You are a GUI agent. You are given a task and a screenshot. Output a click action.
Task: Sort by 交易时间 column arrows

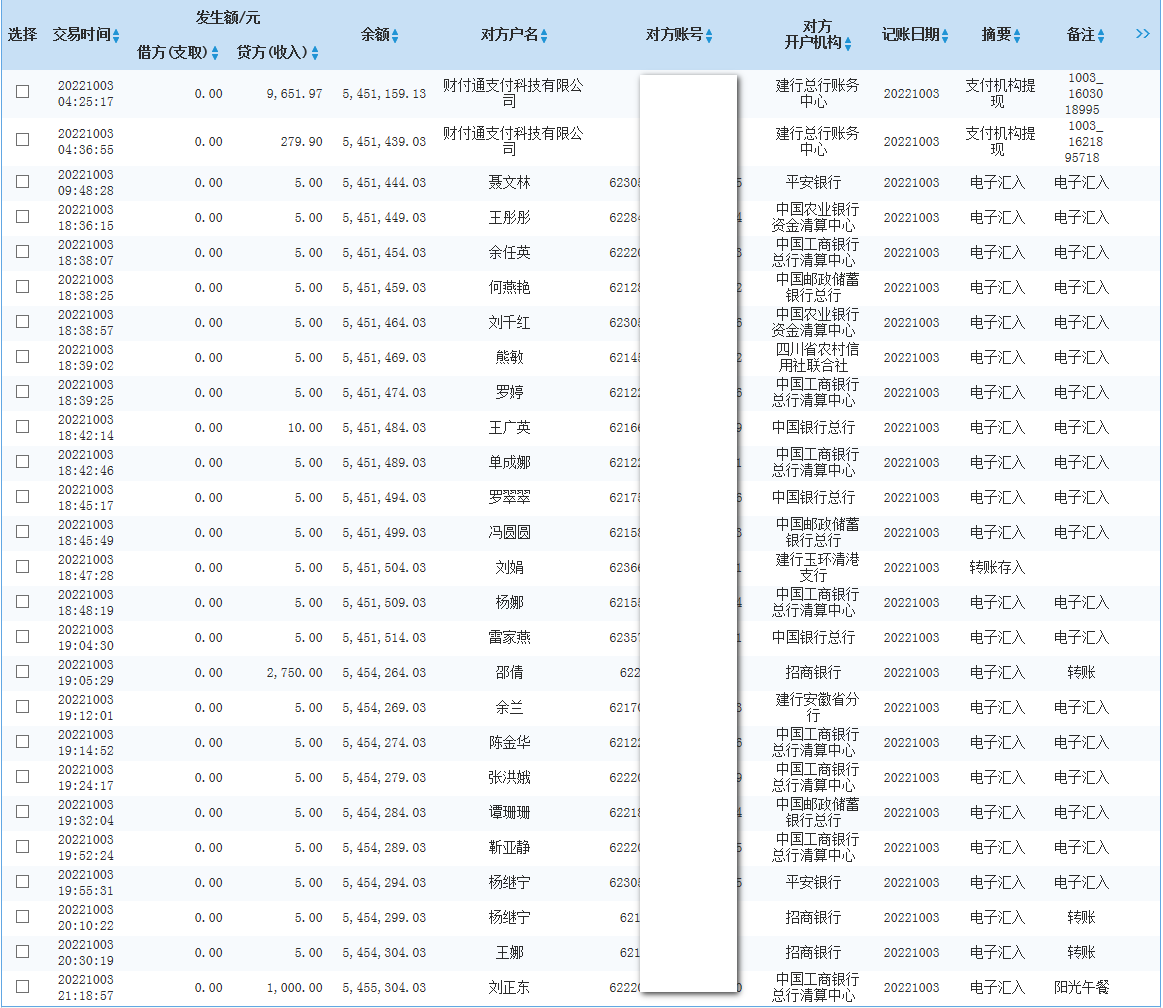[116, 35]
